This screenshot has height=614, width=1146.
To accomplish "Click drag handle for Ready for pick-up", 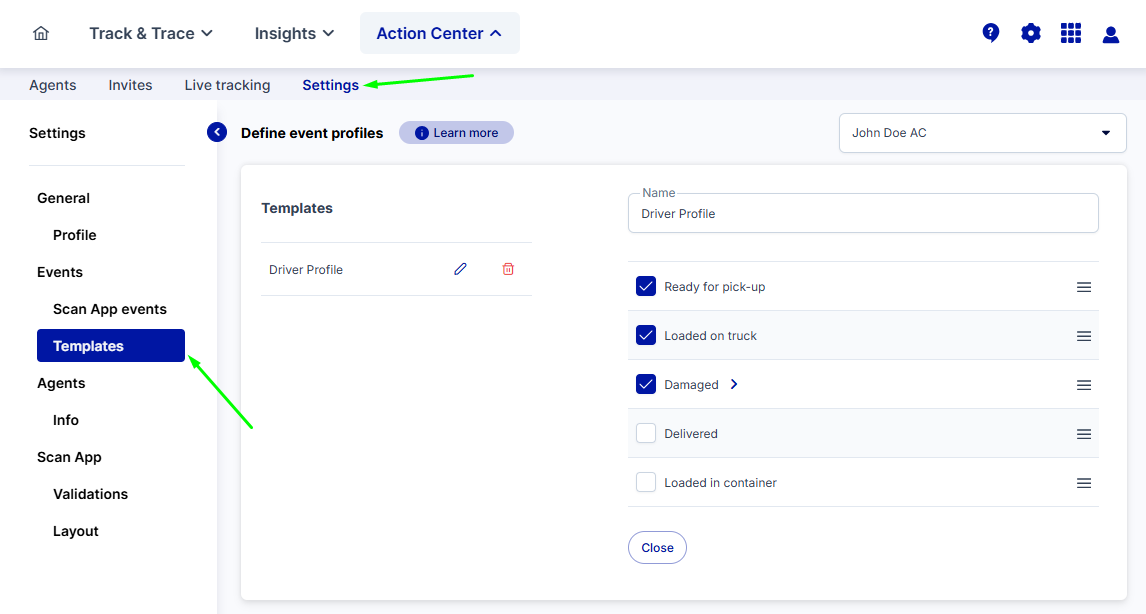I will [1083, 287].
